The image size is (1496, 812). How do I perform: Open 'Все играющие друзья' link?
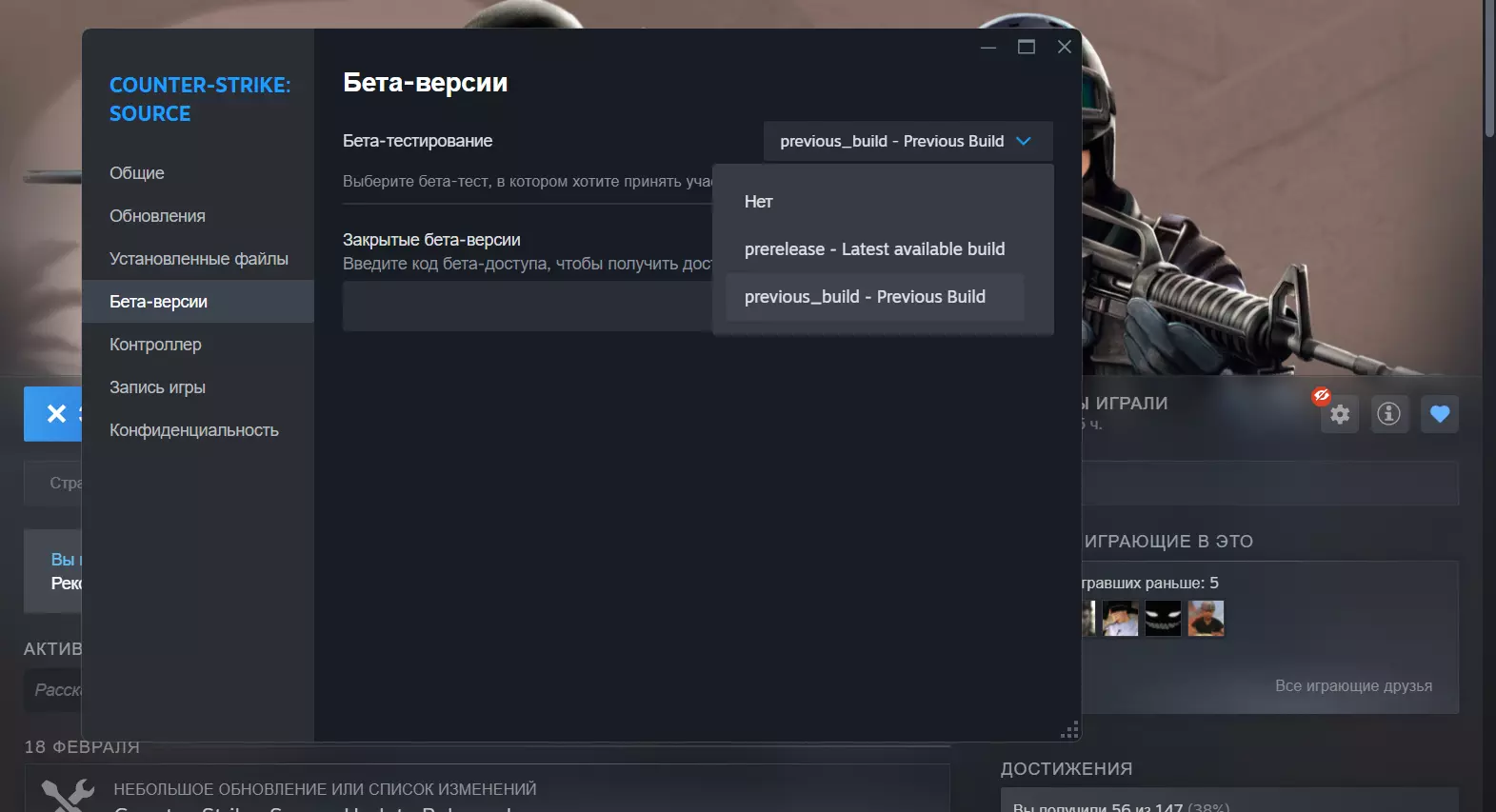(1353, 686)
